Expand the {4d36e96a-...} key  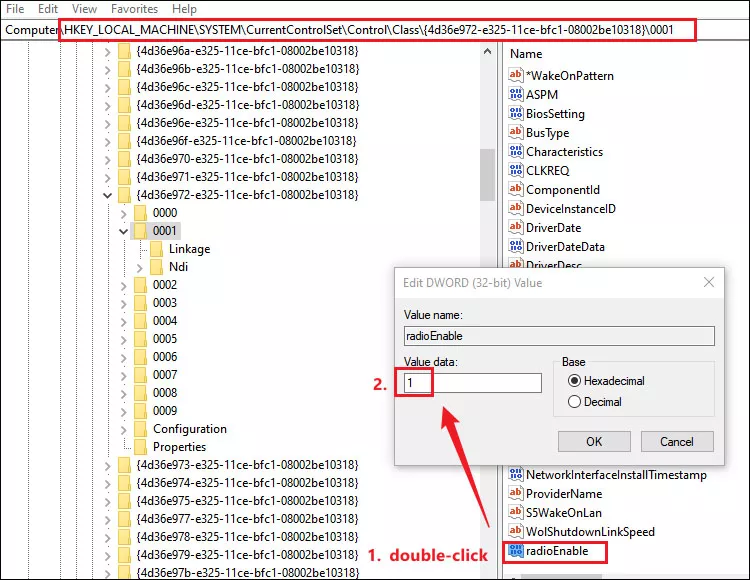pos(108,51)
